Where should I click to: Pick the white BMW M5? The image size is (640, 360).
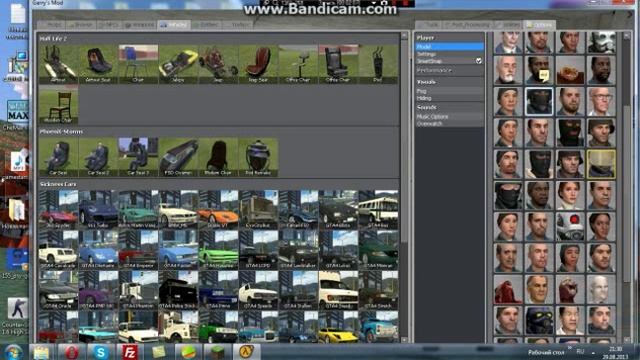(178, 209)
